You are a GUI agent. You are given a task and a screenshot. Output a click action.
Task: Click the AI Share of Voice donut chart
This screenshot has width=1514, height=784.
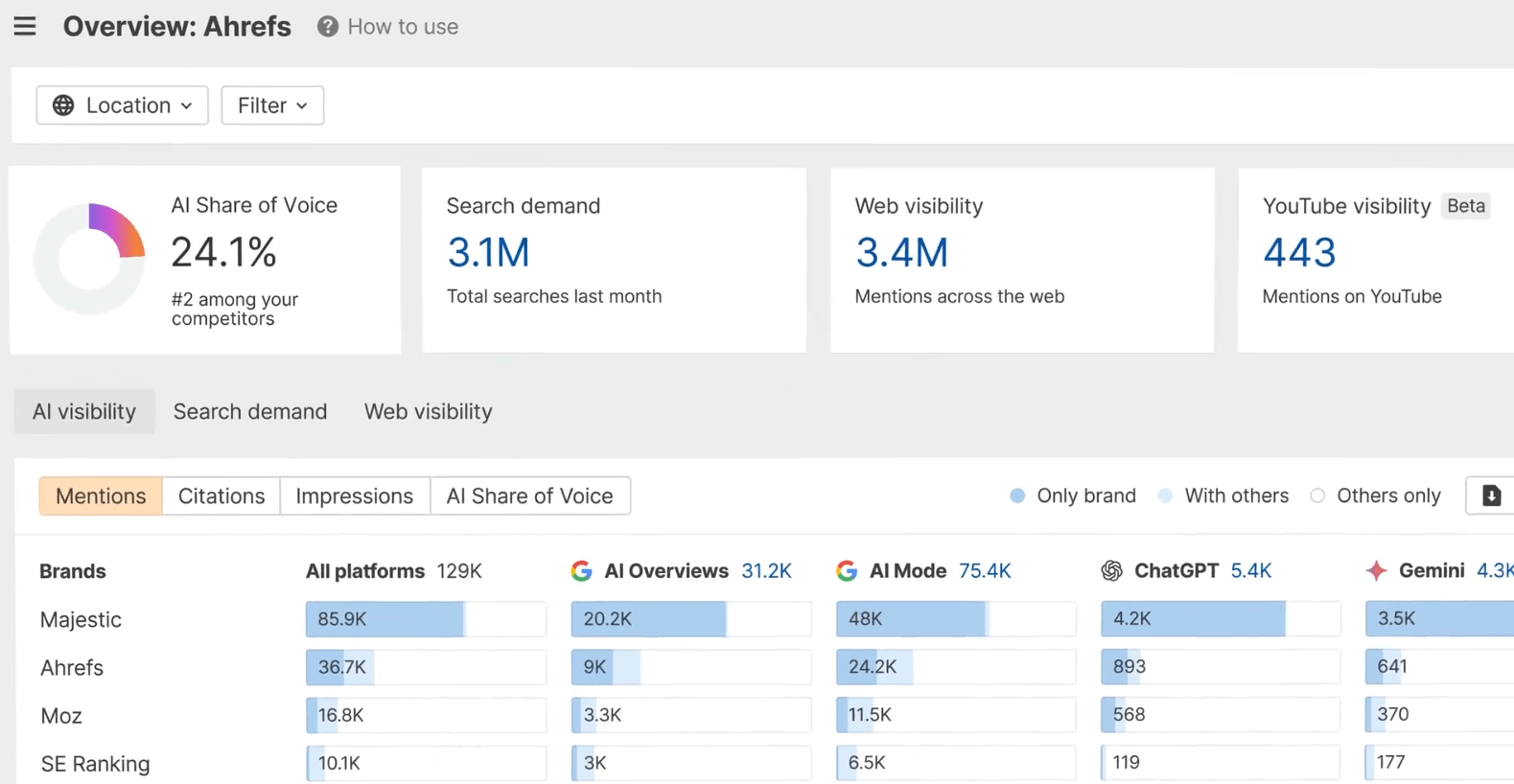(x=89, y=259)
